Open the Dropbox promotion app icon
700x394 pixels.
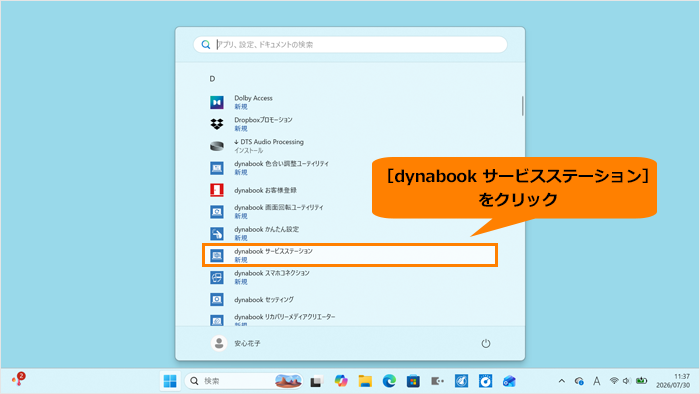(217, 124)
